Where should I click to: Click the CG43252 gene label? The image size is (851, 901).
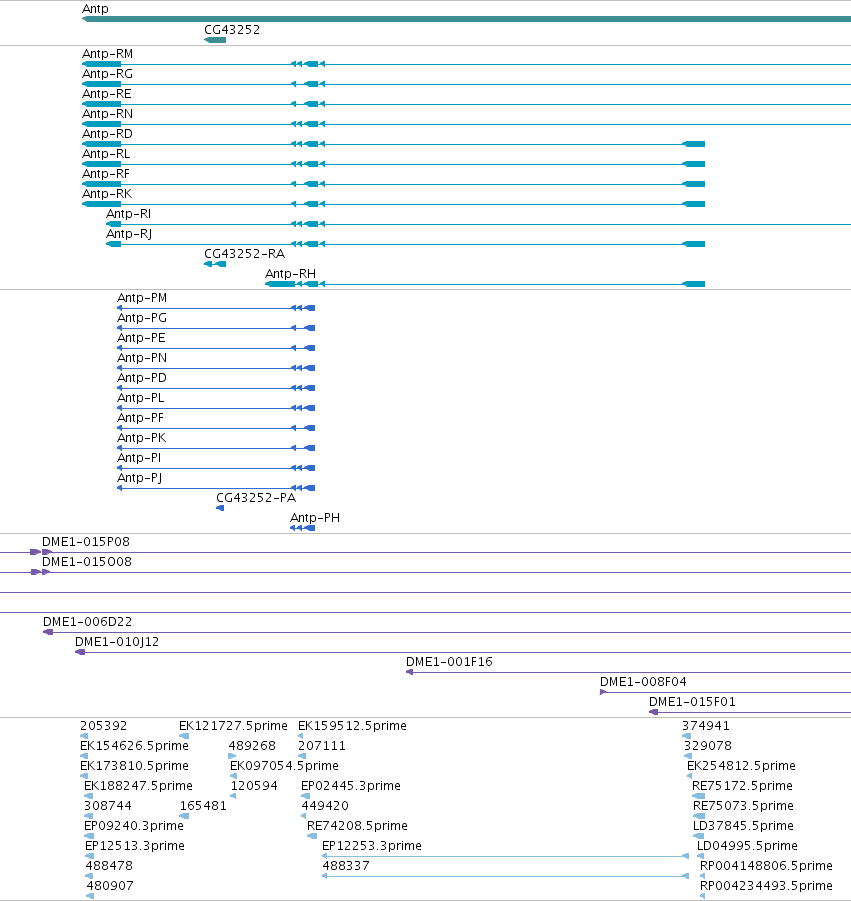coord(232,30)
